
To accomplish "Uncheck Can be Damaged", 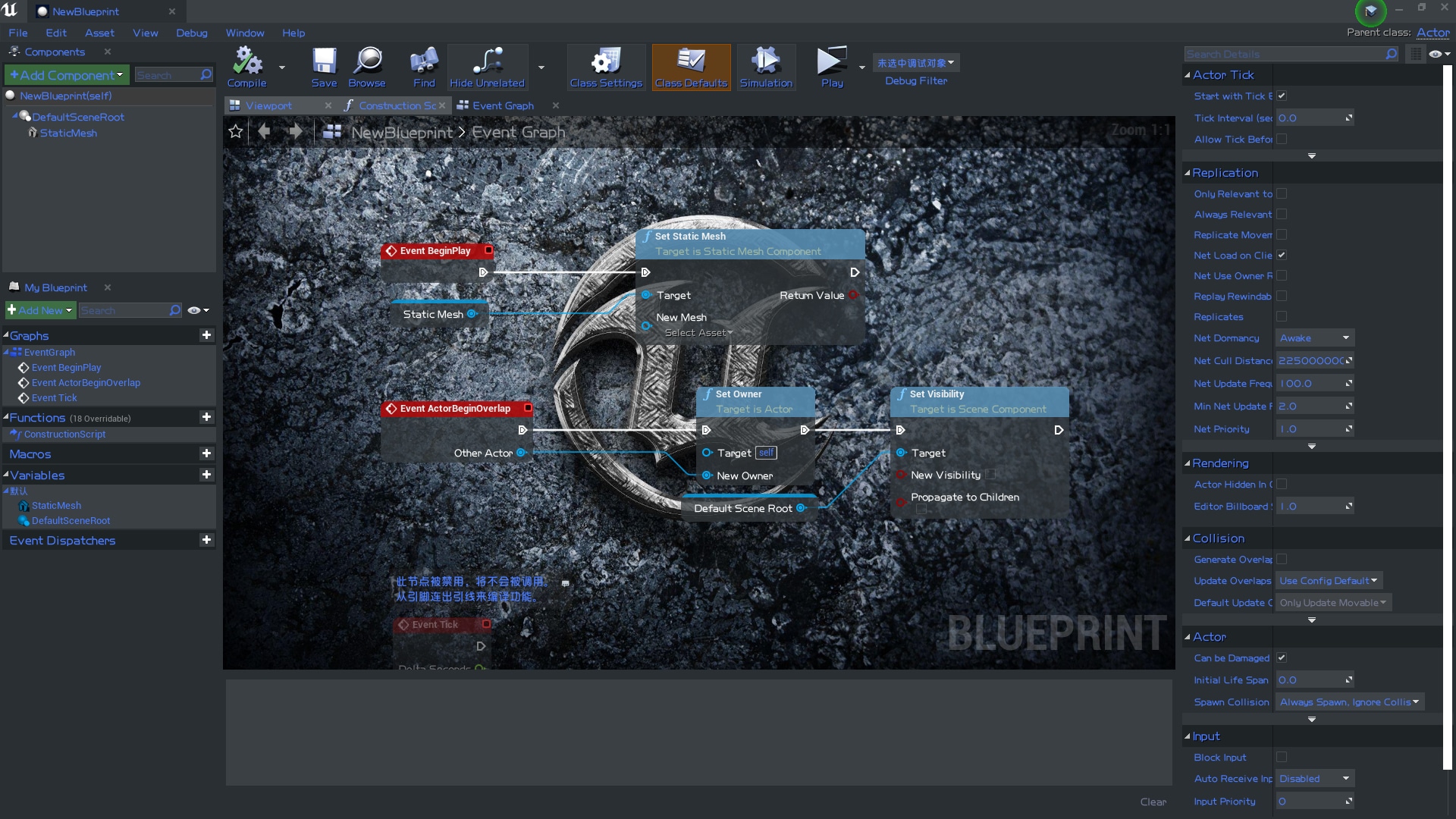I will (x=1283, y=658).
